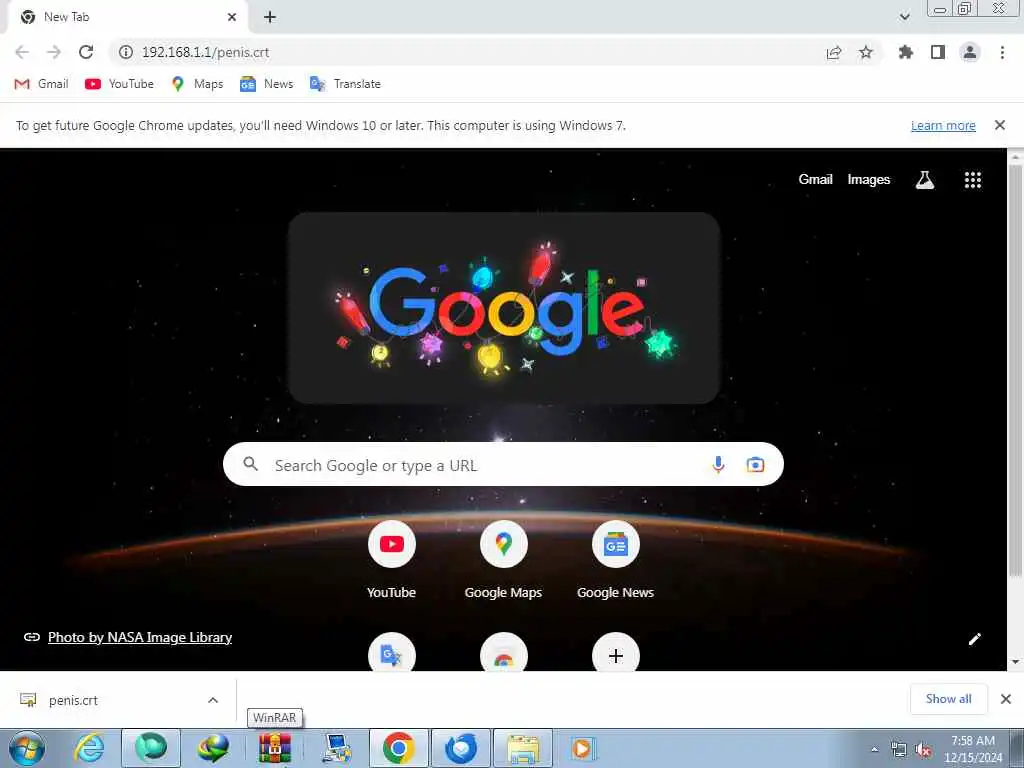Open Google apps grid
This screenshot has width=1024, height=768.
pos(973,180)
